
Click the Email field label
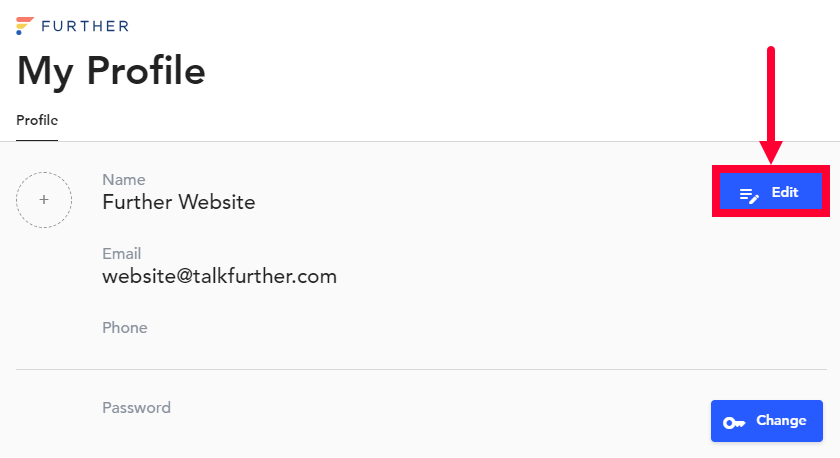(x=122, y=253)
